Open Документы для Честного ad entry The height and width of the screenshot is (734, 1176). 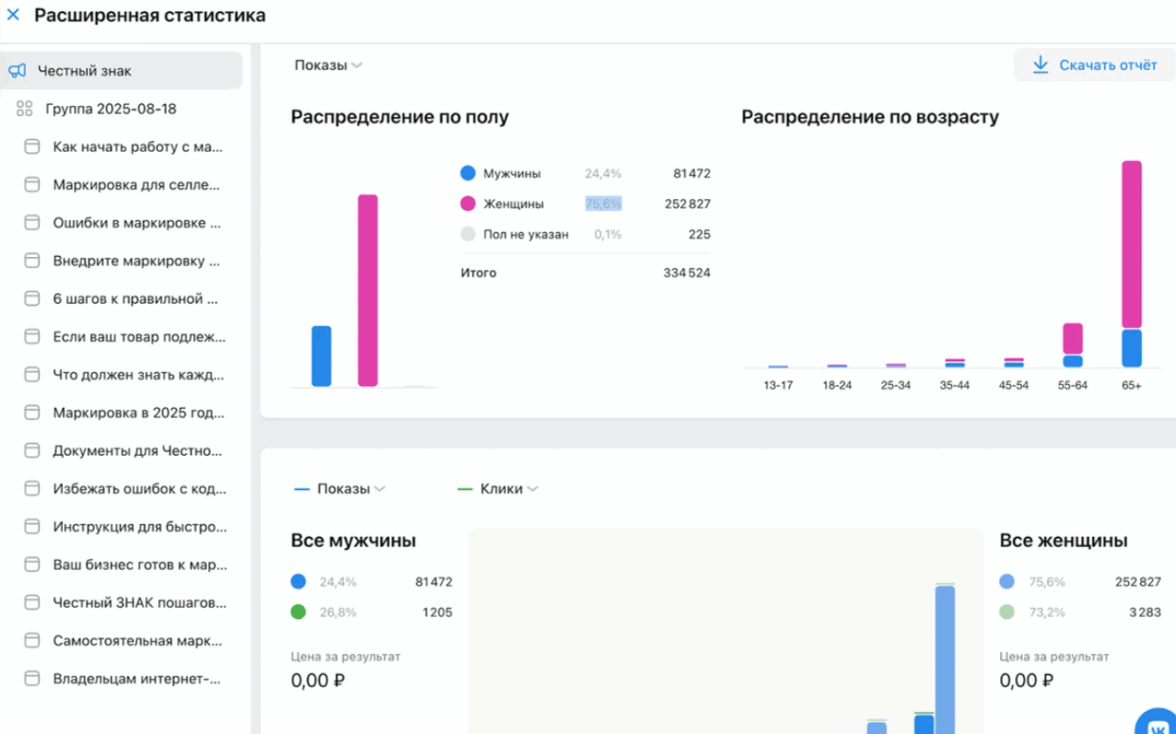pyautogui.click(x=137, y=451)
